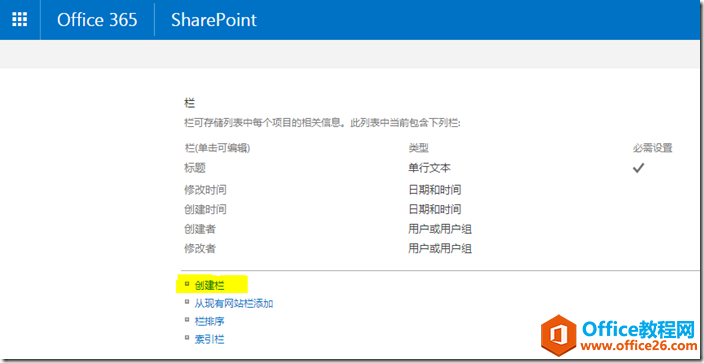Screen dimensions: 704x363
Task: Click the bullet icon beside 栏排序
Action: tap(187, 319)
